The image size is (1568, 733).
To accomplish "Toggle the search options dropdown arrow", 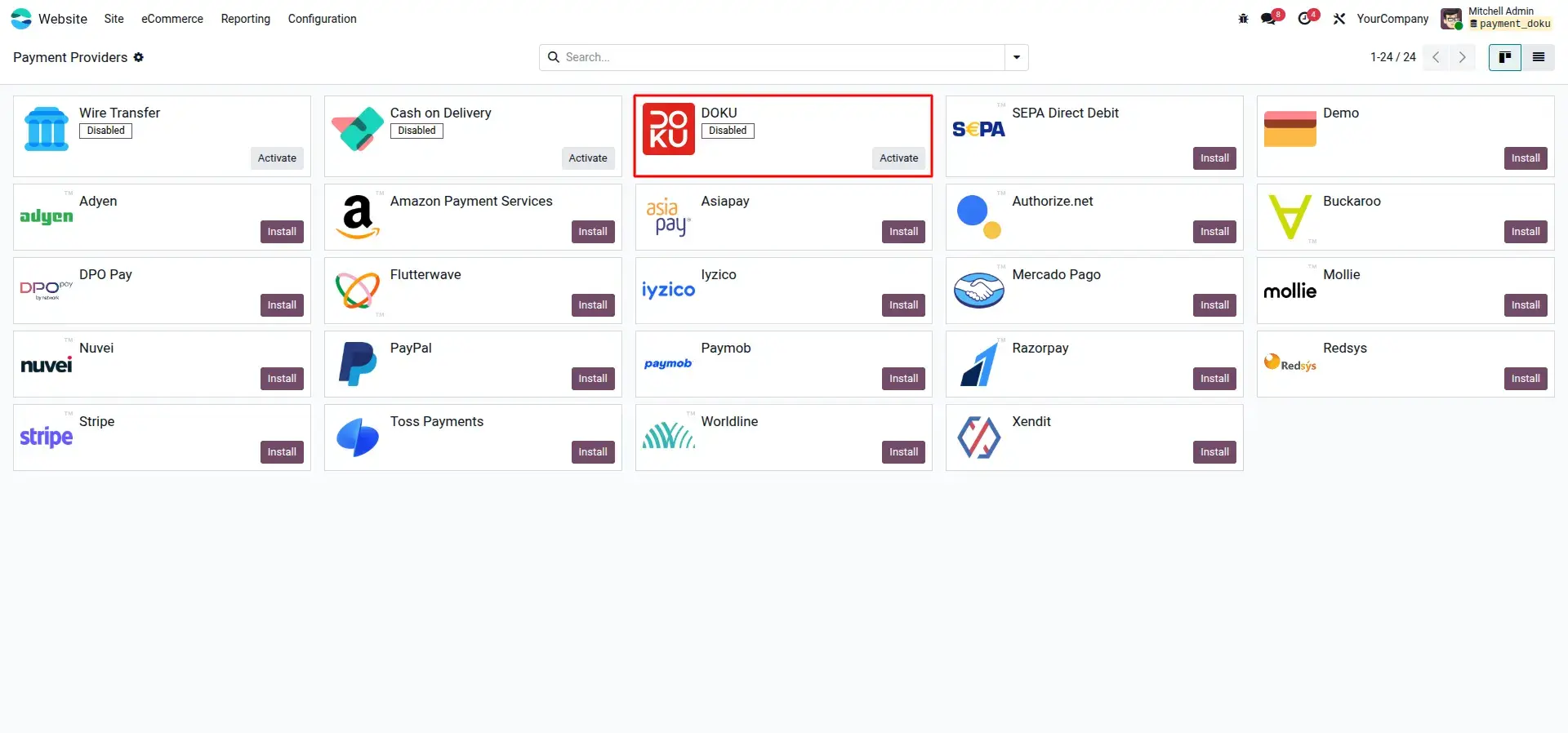I will pyautogui.click(x=1017, y=57).
